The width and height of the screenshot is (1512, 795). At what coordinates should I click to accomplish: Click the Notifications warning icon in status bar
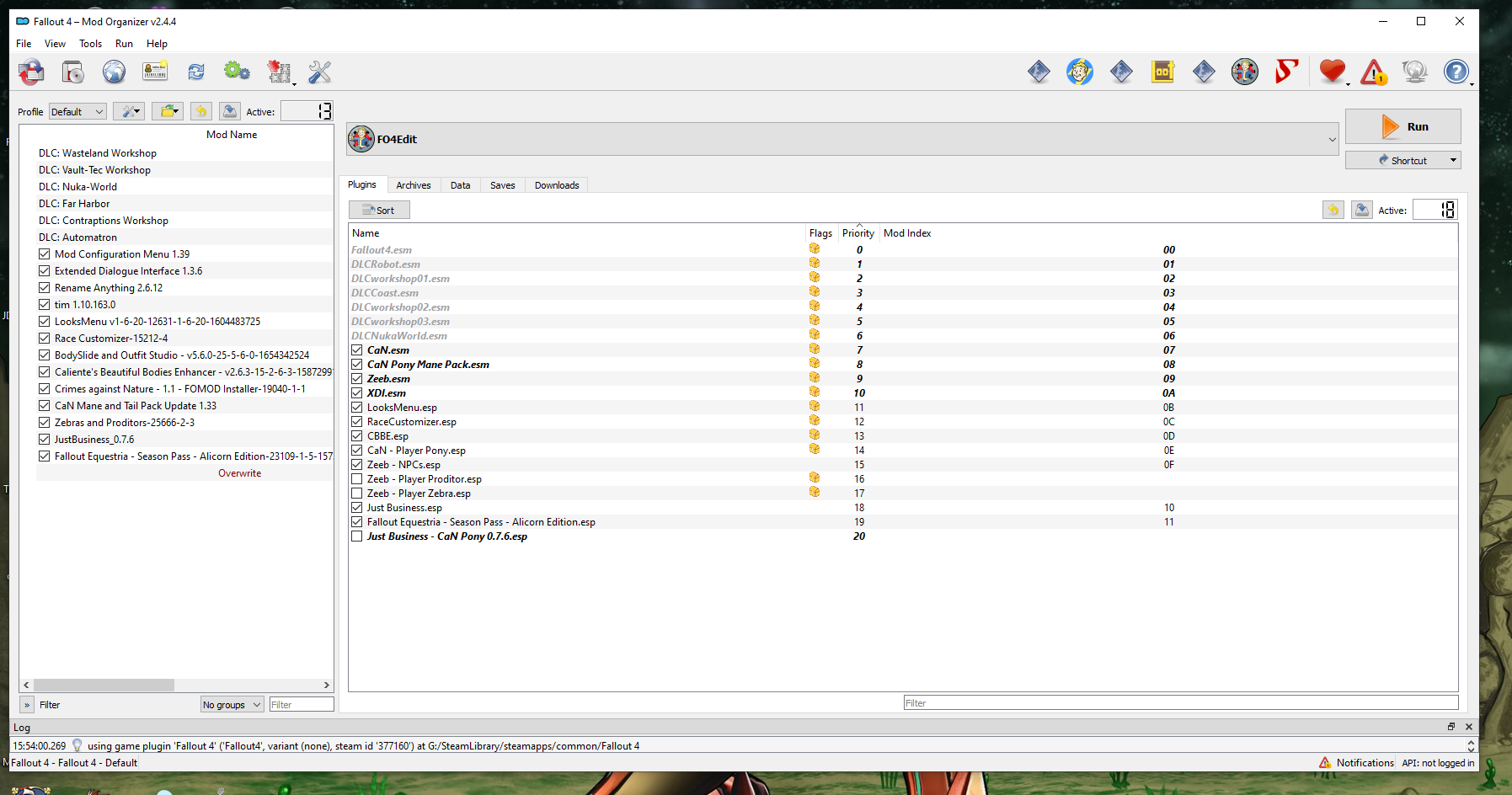[1326, 763]
